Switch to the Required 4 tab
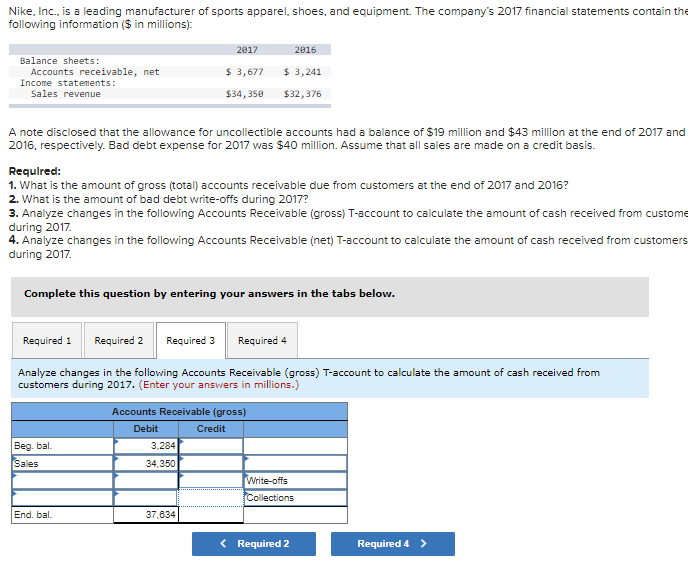 [262, 340]
